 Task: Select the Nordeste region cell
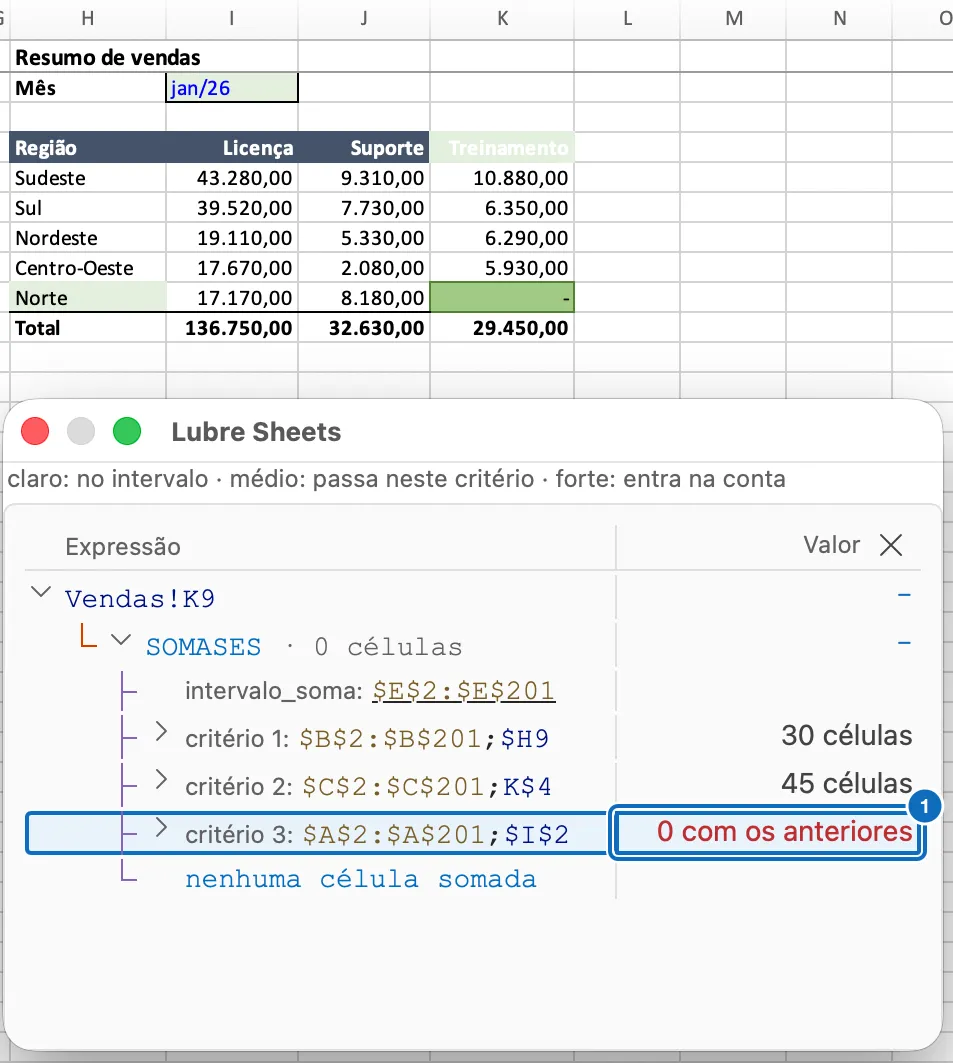point(88,237)
